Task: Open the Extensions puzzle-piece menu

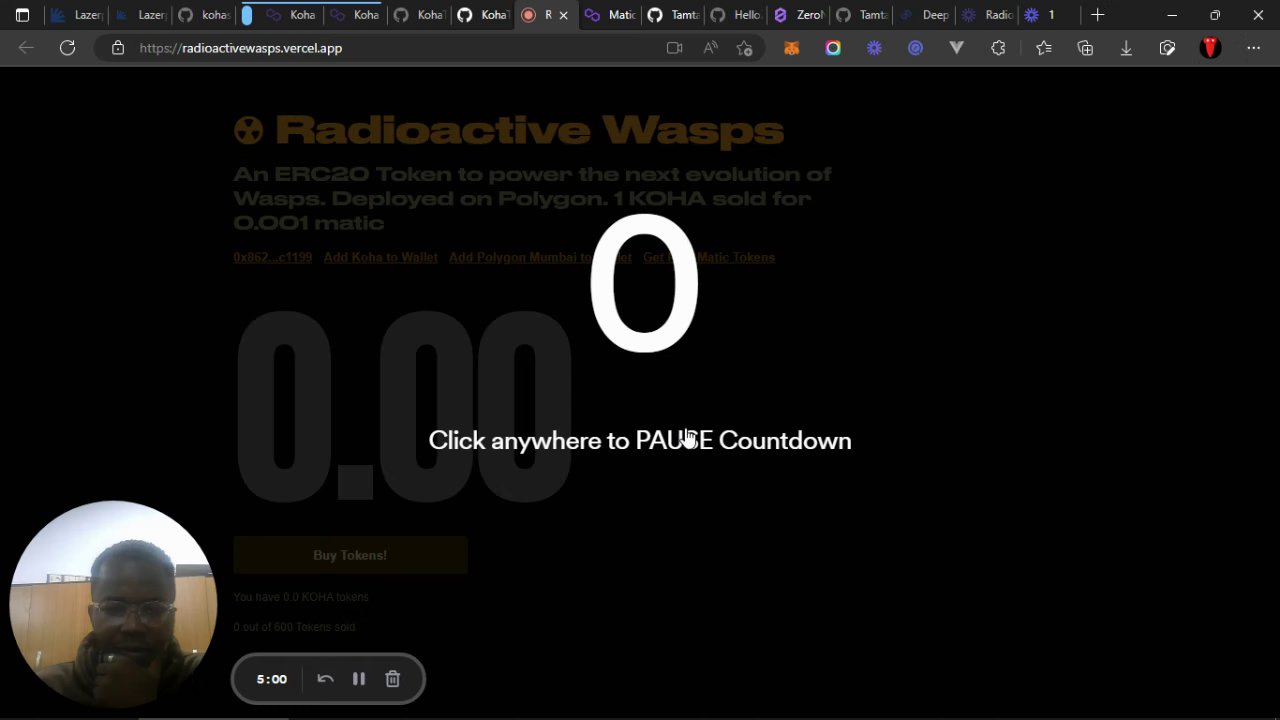Action: pos(998,48)
